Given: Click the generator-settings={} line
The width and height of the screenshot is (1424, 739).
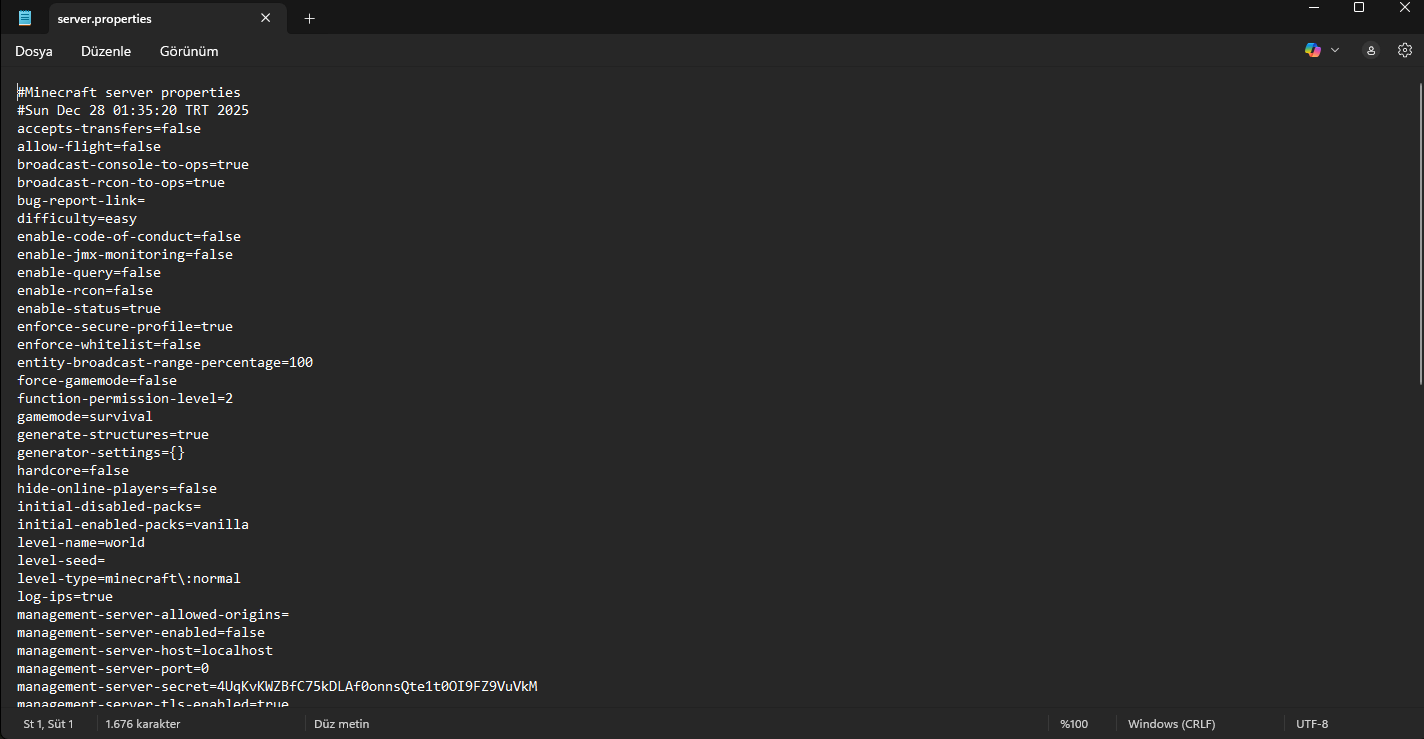Looking at the screenshot, I should [x=101, y=452].
